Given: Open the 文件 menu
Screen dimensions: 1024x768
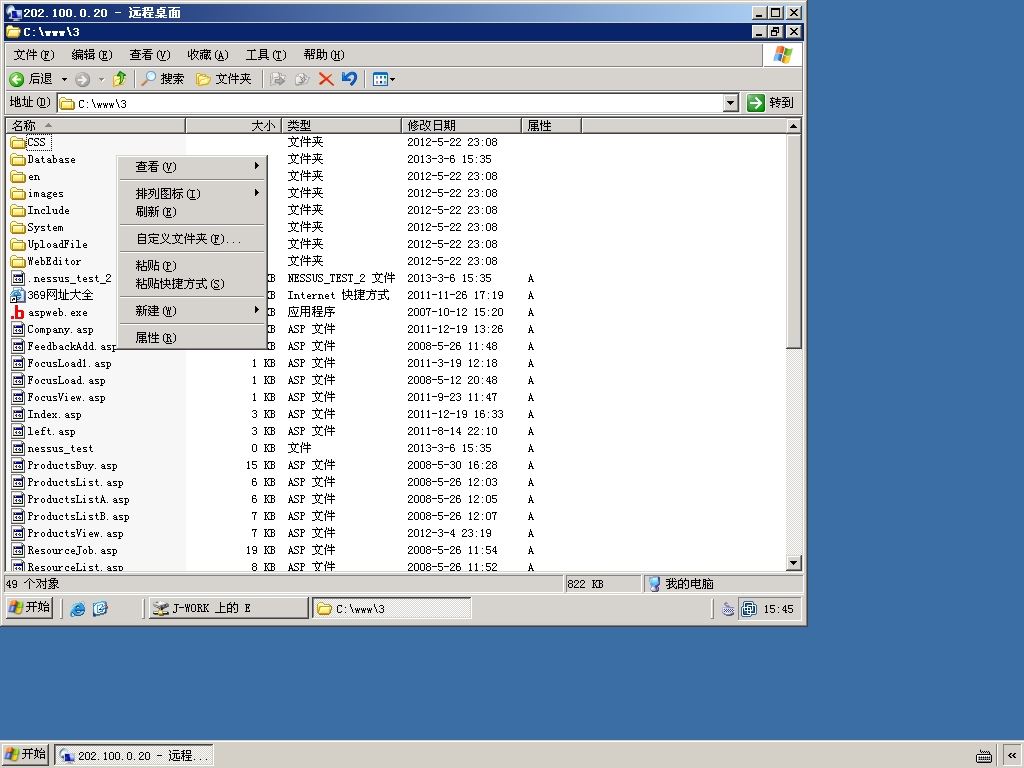Looking at the screenshot, I should pos(34,55).
